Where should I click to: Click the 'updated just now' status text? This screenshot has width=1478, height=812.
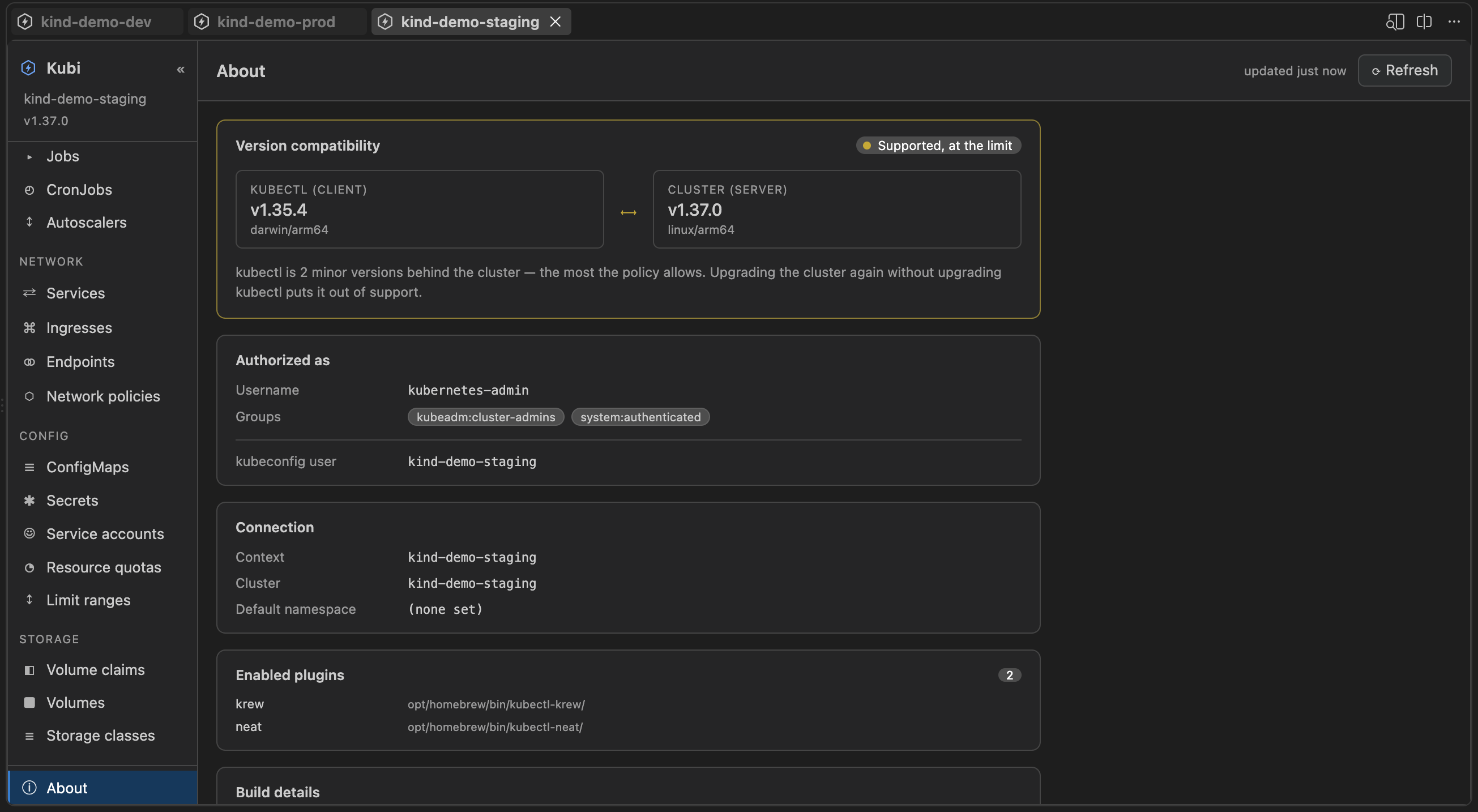1295,71
